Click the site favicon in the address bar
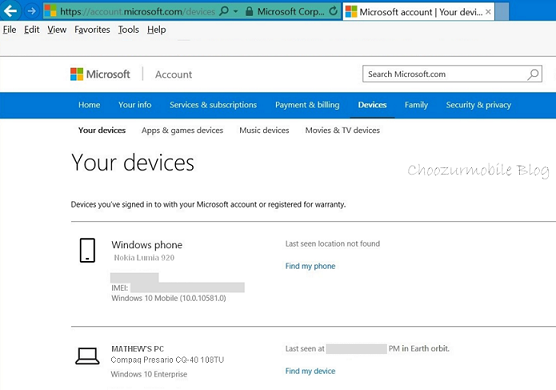 click(50, 11)
